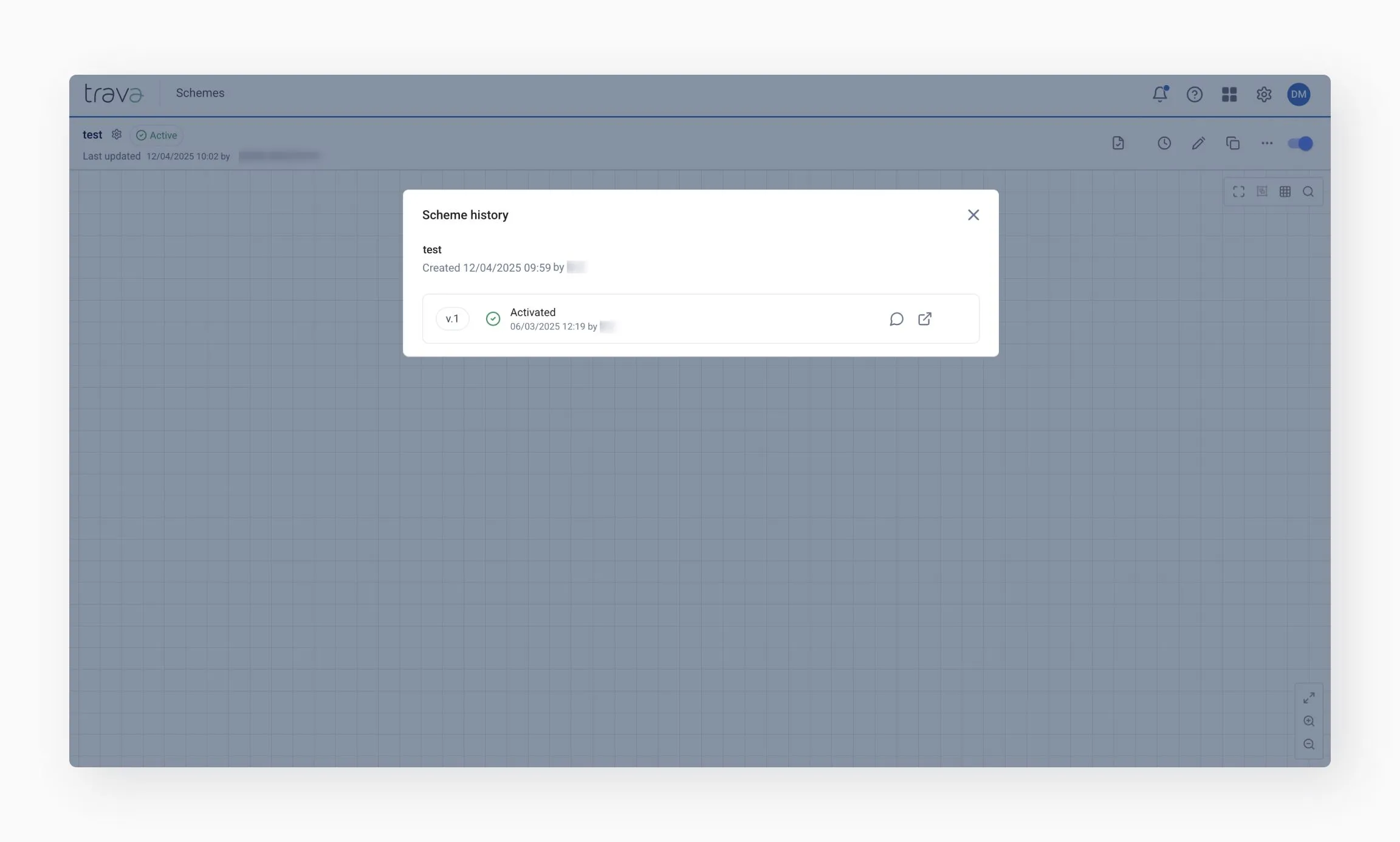Screen dimensions: 1400x842
Task: Toggle the canvas grid view icon
Action: tap(1285, 192)
